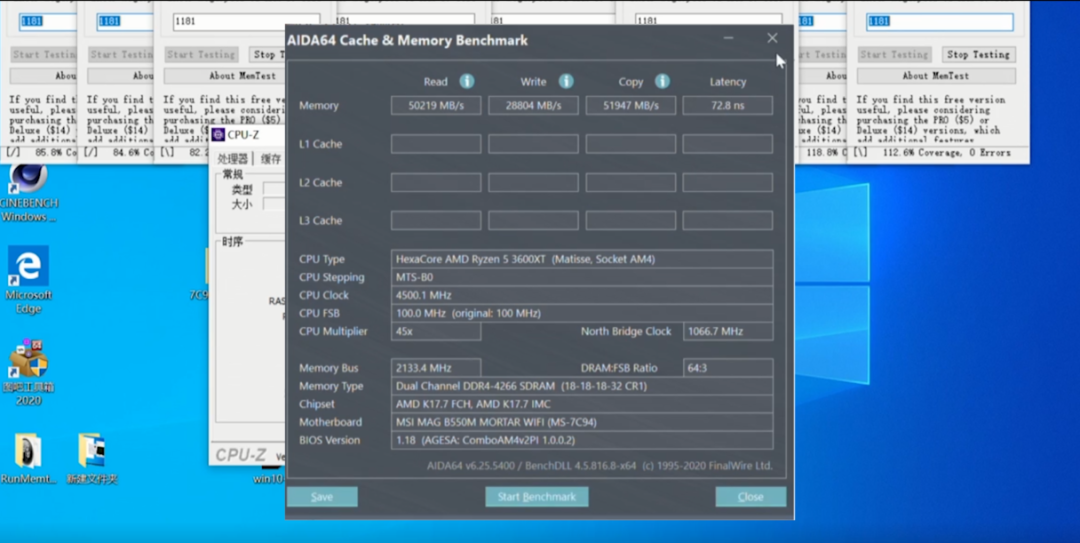Click the Memory Bus value 2133.4 MHz

tap(436, 368)
